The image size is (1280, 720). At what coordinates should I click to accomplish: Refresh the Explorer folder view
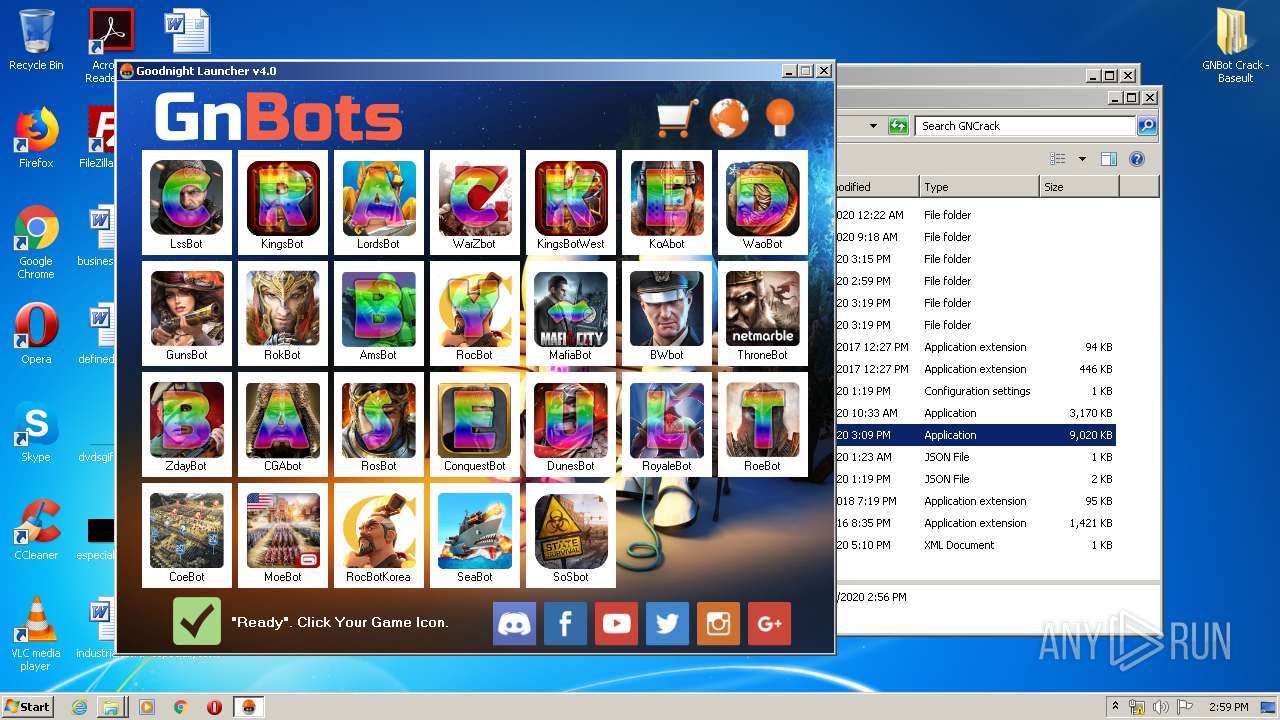898,126
